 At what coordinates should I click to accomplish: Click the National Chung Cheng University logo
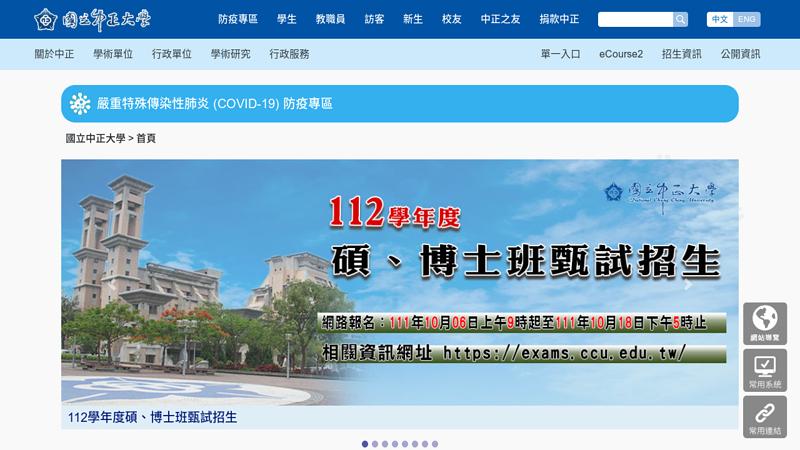click(92, 20)
